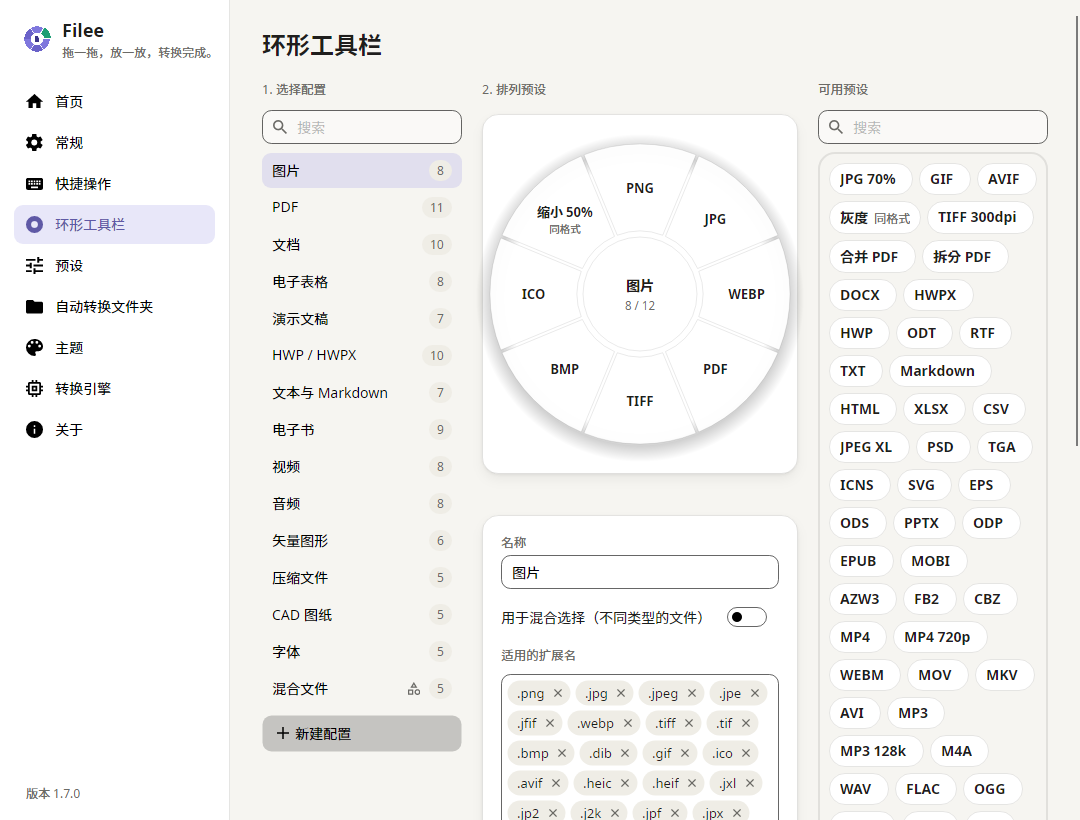Click the WEBP ring segment
Image resolution: width=1080 pixels, height=820 pixels.
tap(746, 294)
